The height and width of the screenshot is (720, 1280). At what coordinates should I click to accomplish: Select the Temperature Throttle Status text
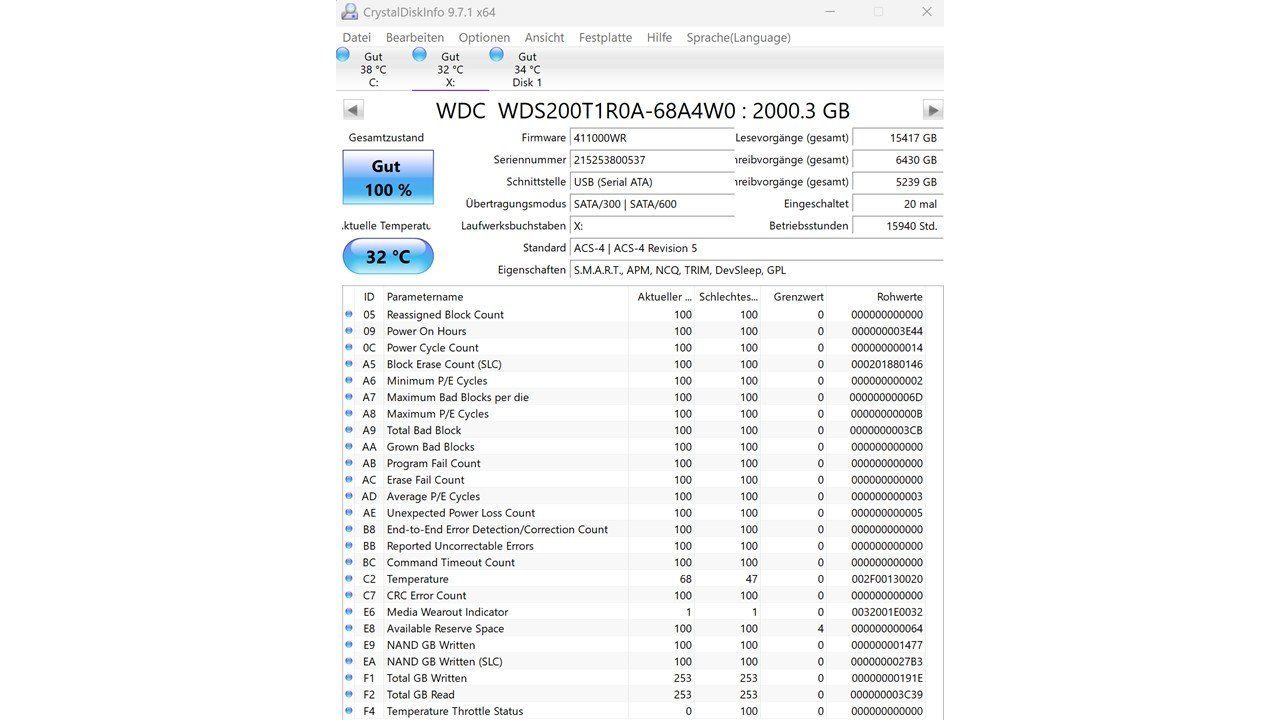coord(455,711)
